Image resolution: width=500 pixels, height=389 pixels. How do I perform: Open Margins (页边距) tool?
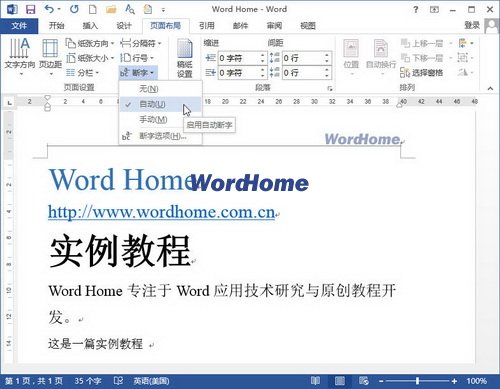point(50,57)
